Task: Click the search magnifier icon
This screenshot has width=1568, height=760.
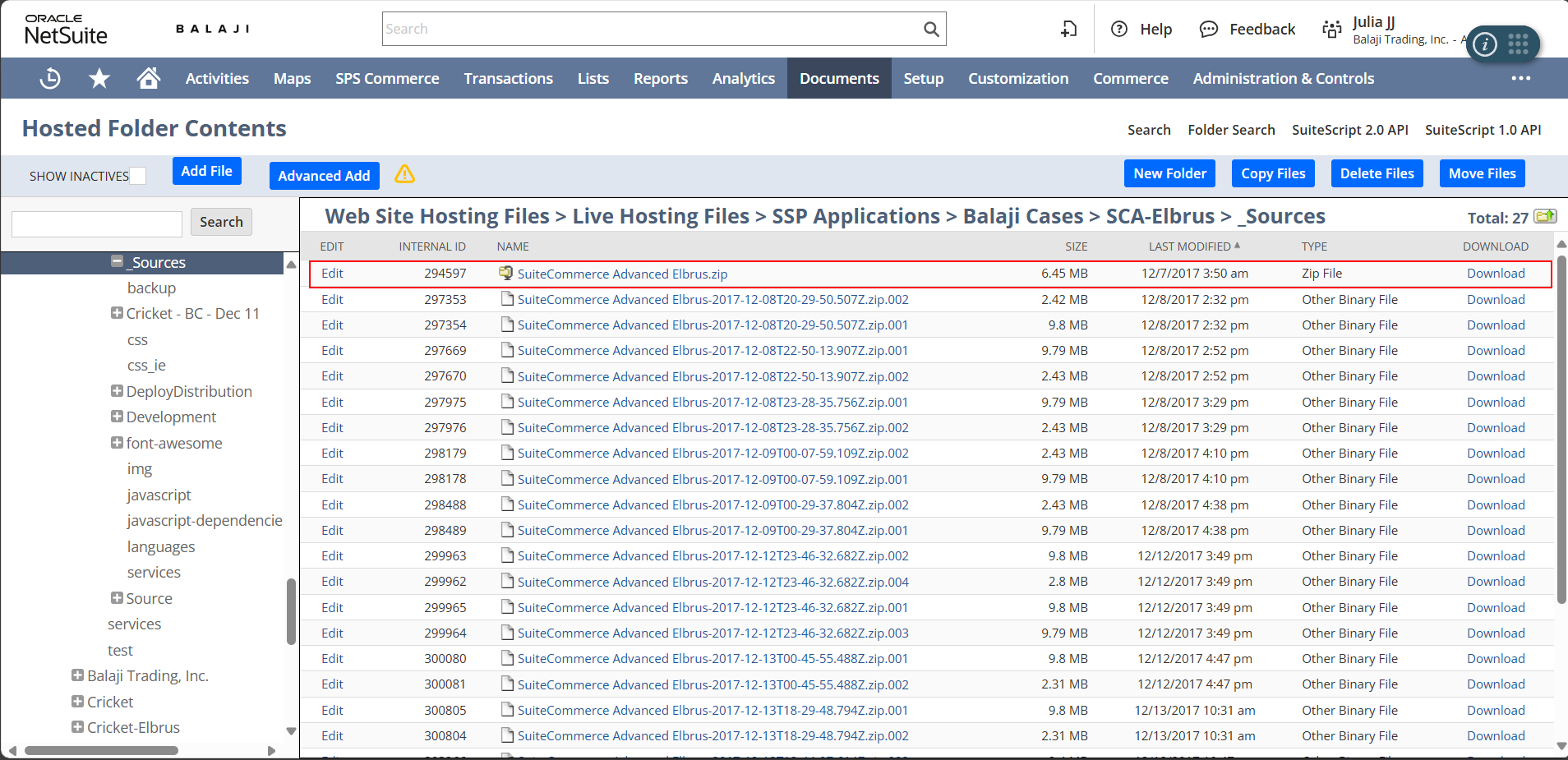Action: [x=930, y=30]
